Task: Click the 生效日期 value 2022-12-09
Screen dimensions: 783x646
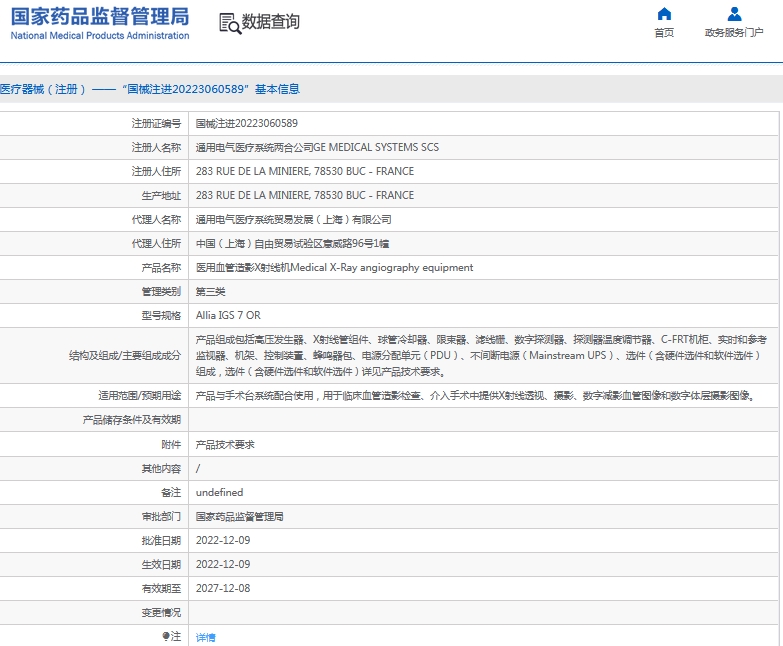Action: click(223, 564)
